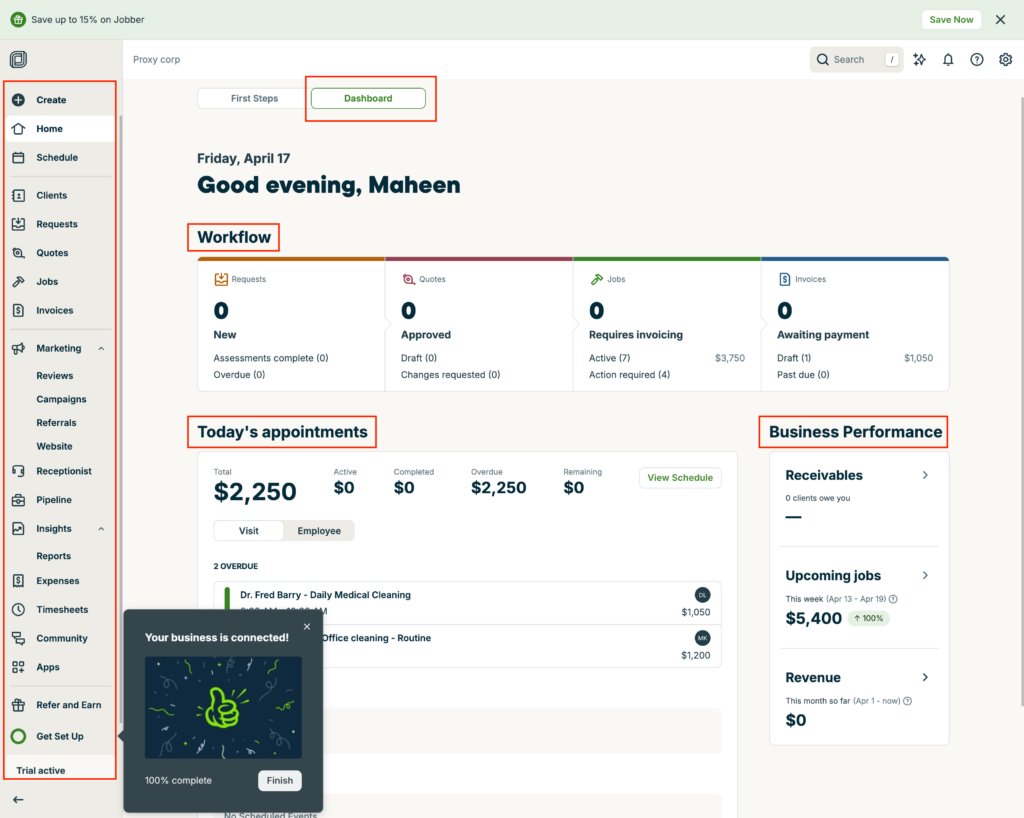The width and height of the screenshot is (1024, 818).
Task: Click in the Search field
Action: click(x=856, y=59)
